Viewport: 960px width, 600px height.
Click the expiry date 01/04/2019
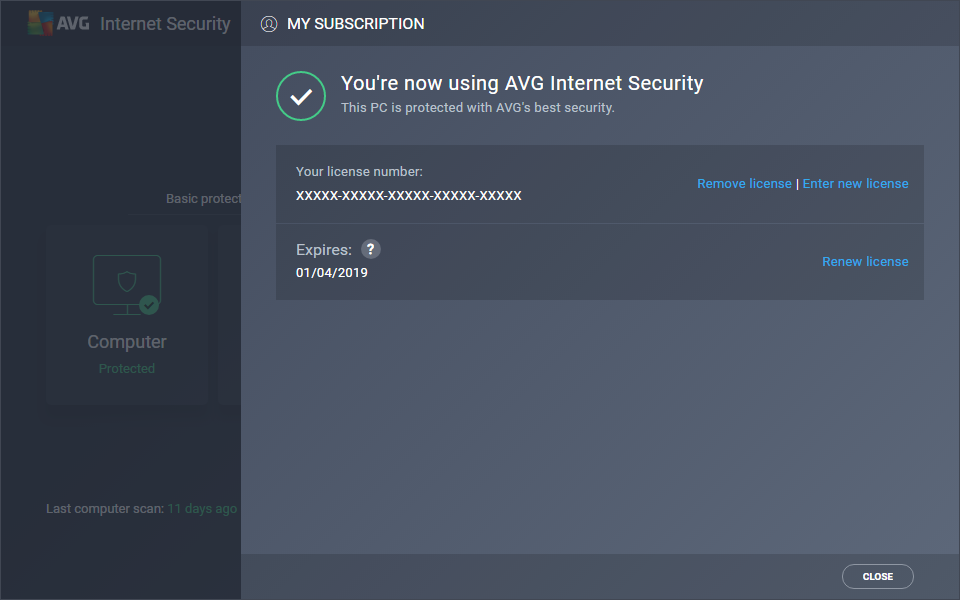[x=332, y=272]
